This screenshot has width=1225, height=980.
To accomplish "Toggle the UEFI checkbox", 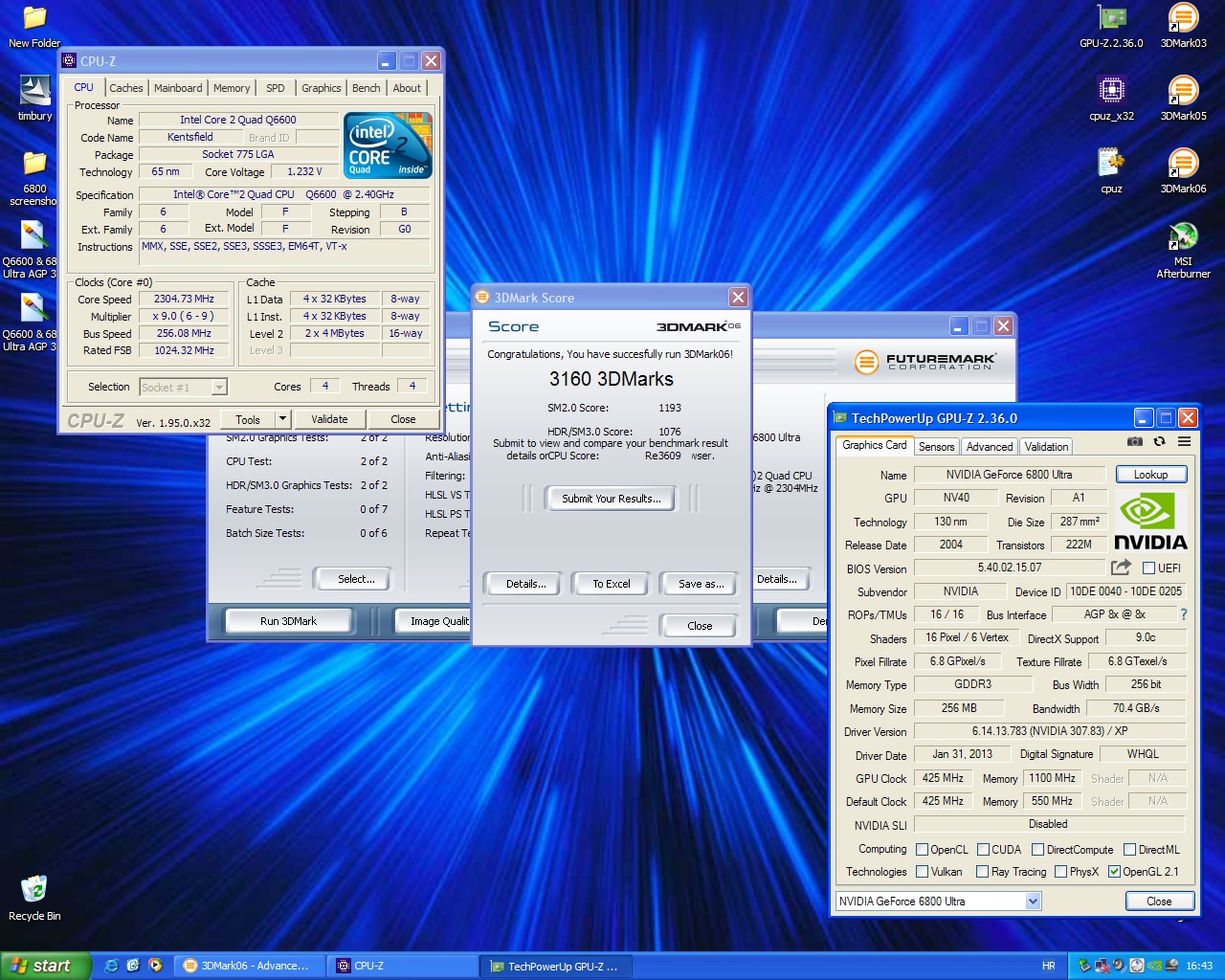I will click(x=1148, y=568).
